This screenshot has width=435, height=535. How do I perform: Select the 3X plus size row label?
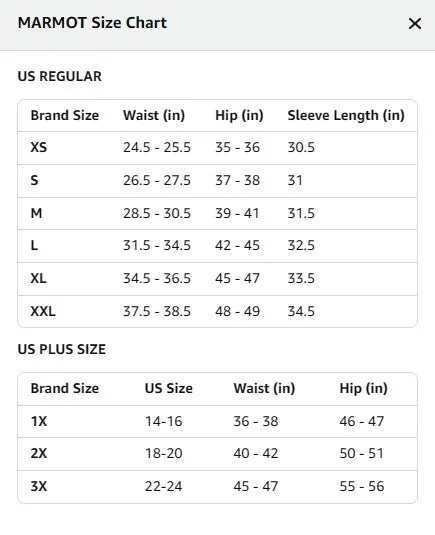39,486
